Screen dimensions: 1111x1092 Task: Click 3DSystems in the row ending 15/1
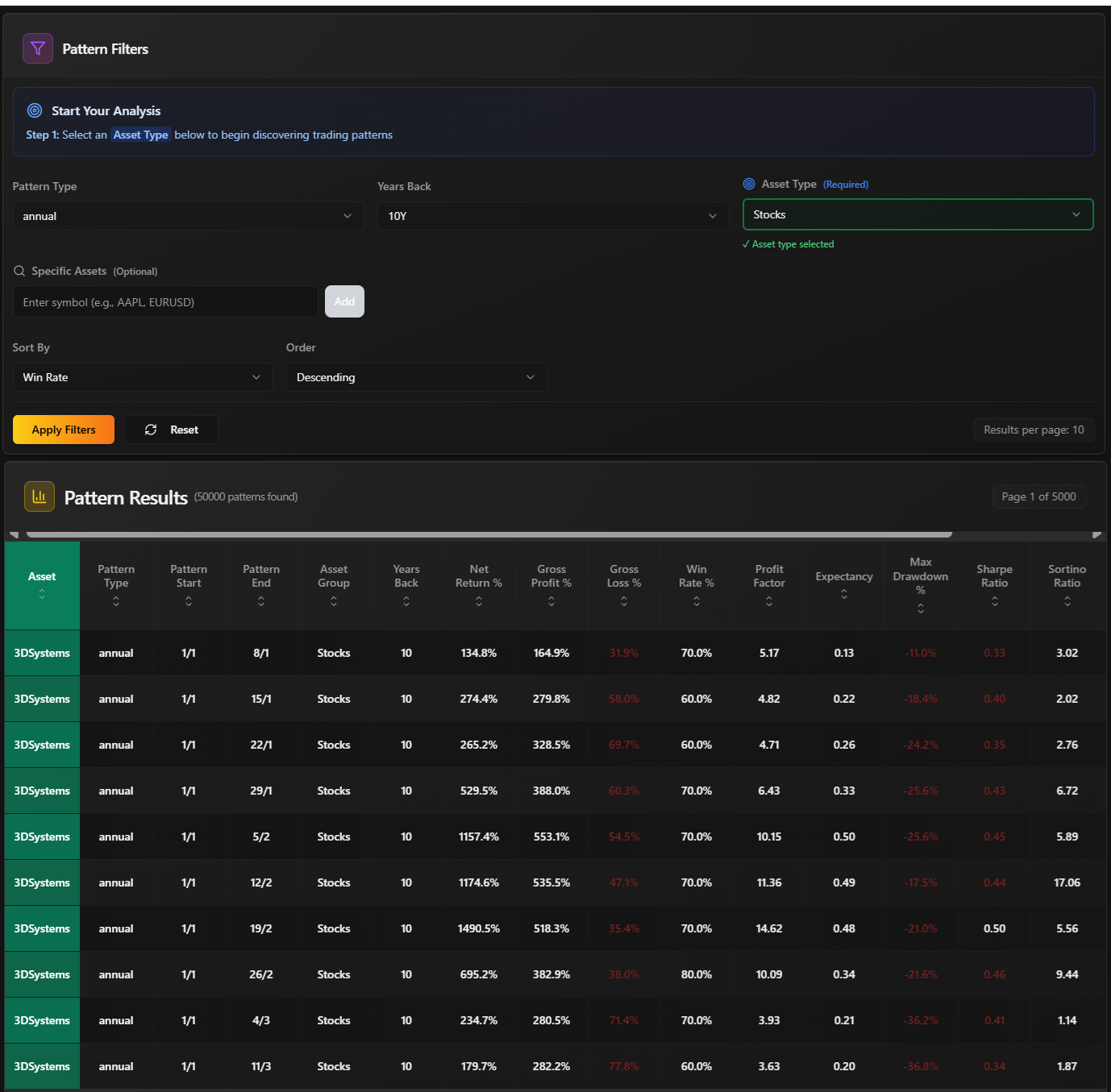(42, 699)
